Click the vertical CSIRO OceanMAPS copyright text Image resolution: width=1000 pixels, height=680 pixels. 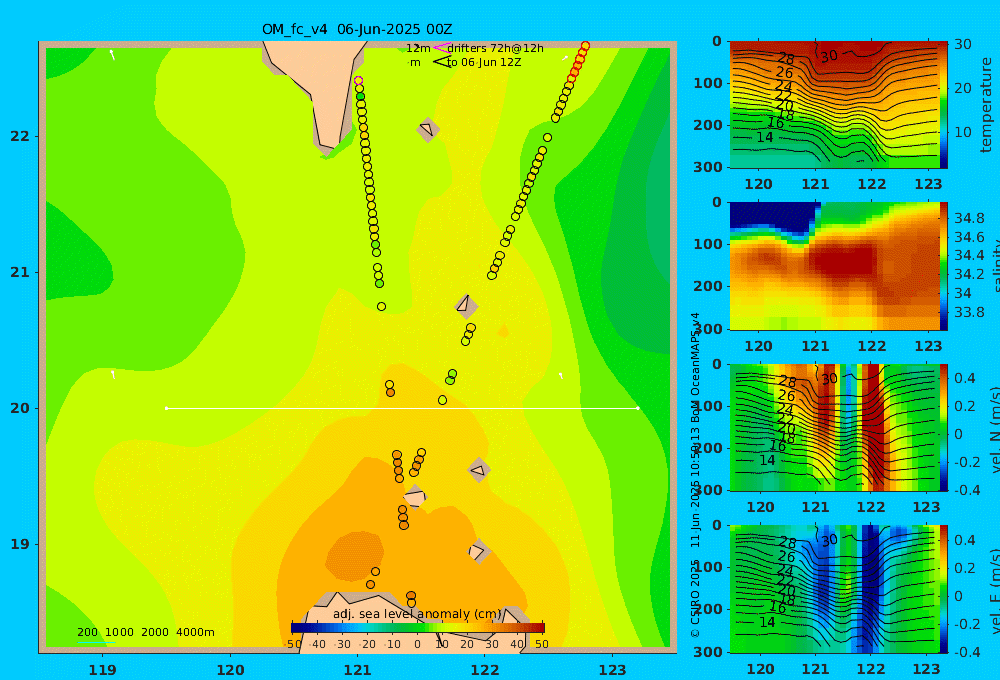coord(695,475)
